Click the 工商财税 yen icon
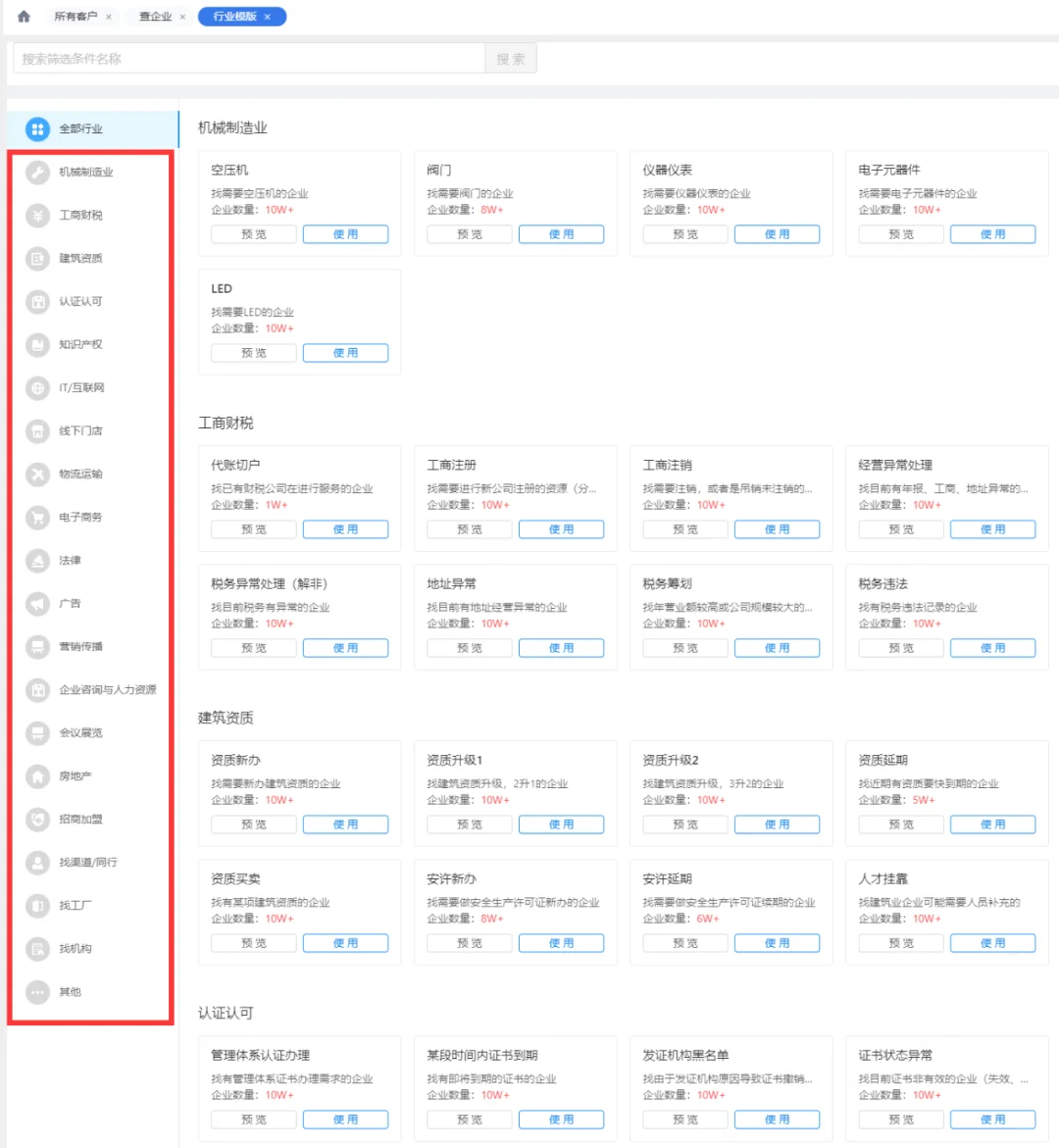 (37, 216)
